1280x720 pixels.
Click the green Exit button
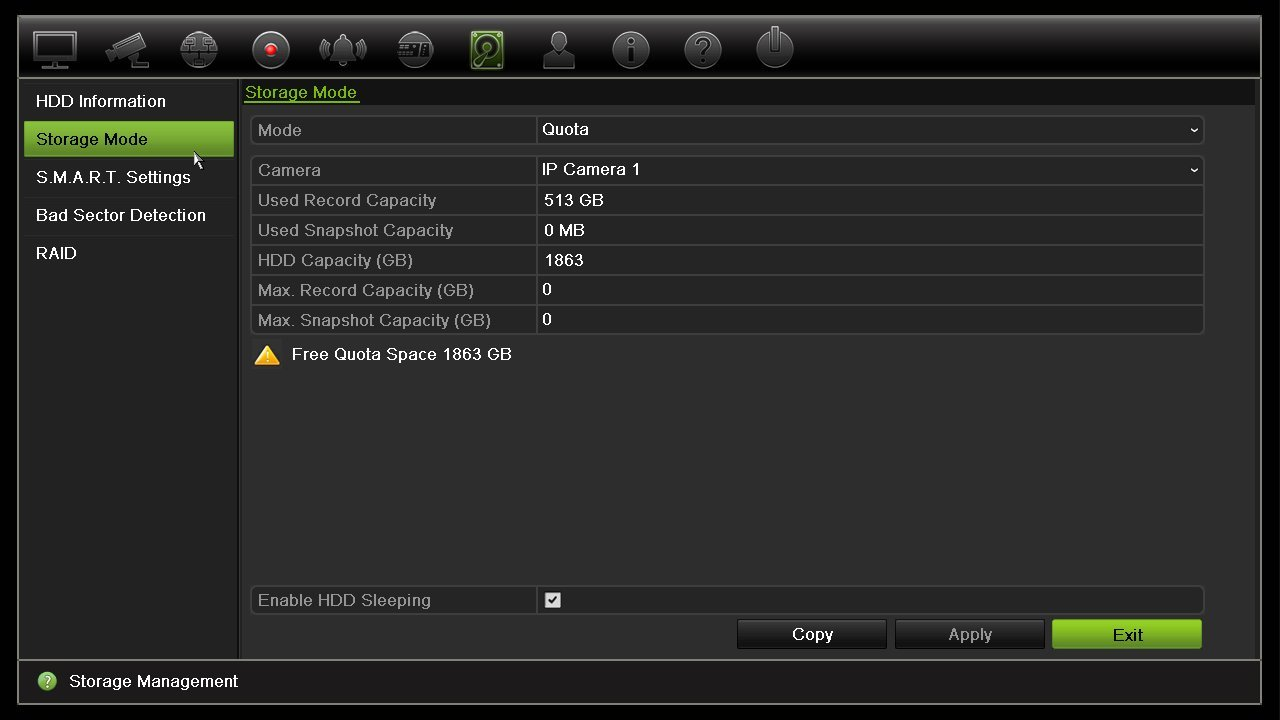click(x=1127, y=634)
